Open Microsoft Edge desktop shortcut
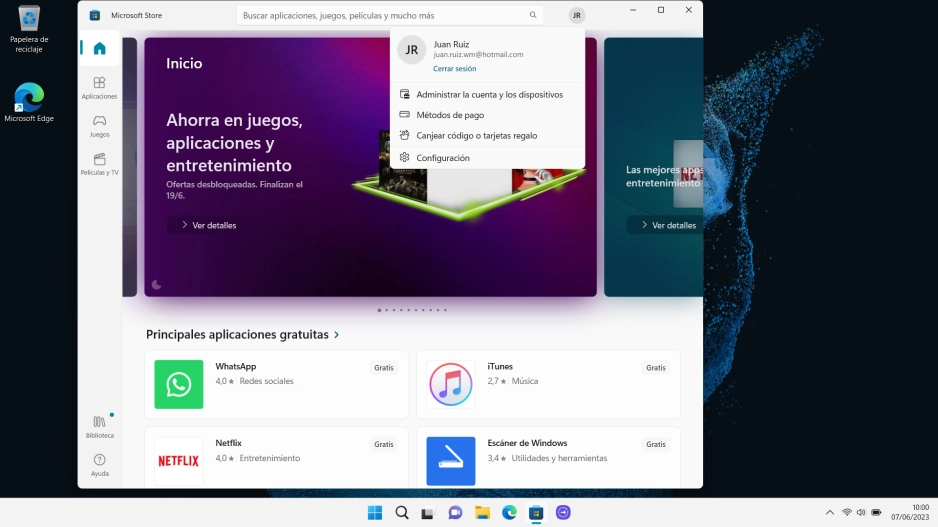Screen dimensions: 938x527 click(29, 102)
